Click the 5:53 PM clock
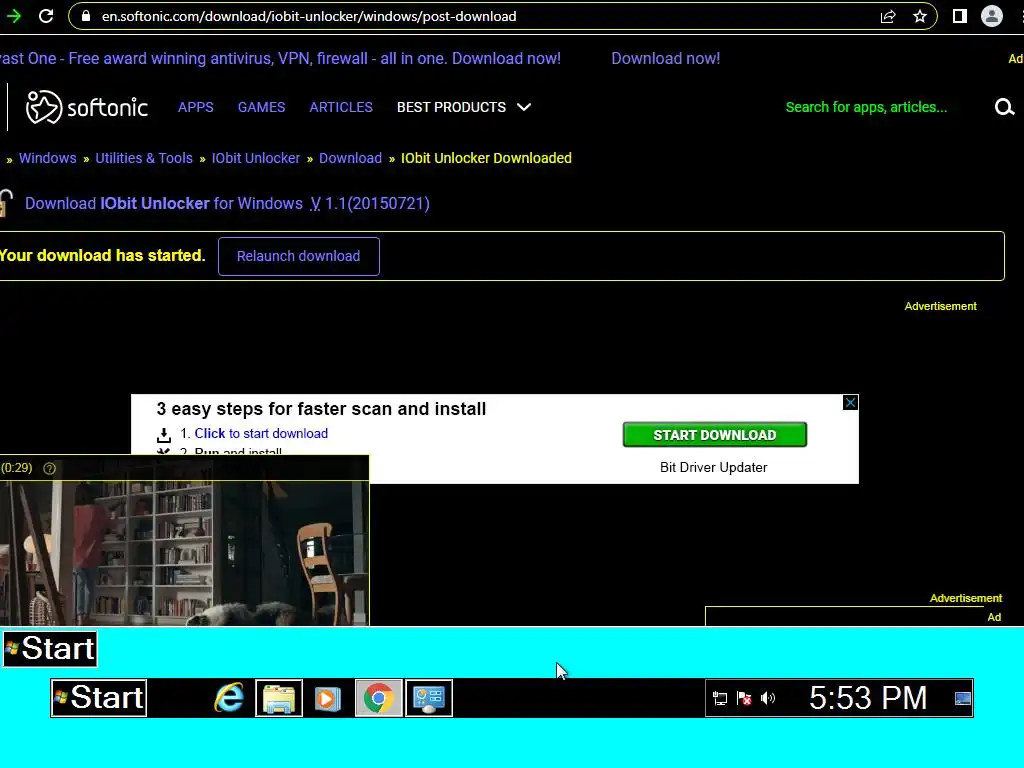The image size is (1024, 768). 868,697
